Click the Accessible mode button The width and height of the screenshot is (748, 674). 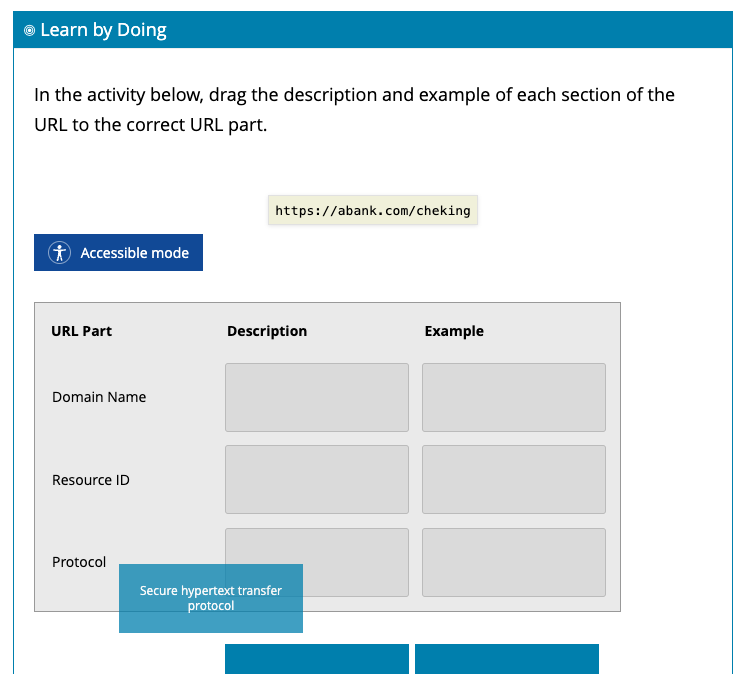tap(118, 252)
